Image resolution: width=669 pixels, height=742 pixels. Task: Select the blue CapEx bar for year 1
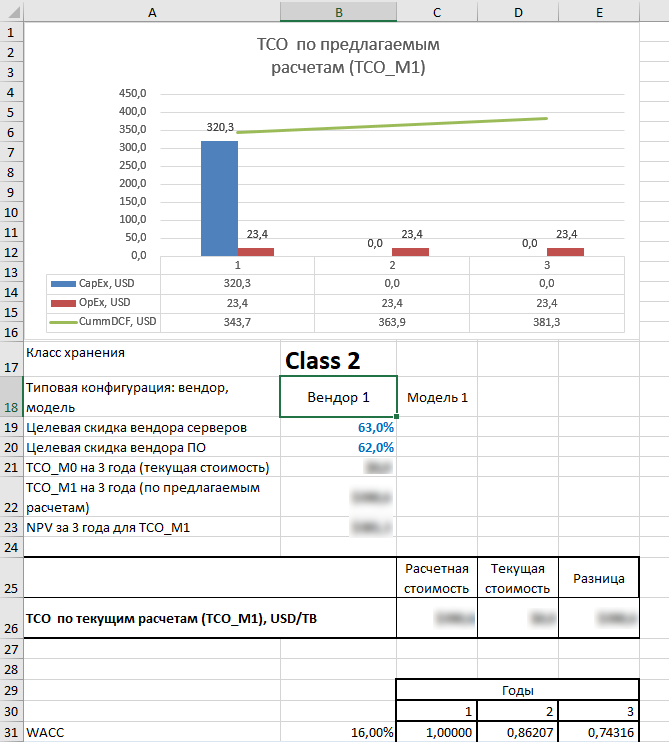pos(220,198)
